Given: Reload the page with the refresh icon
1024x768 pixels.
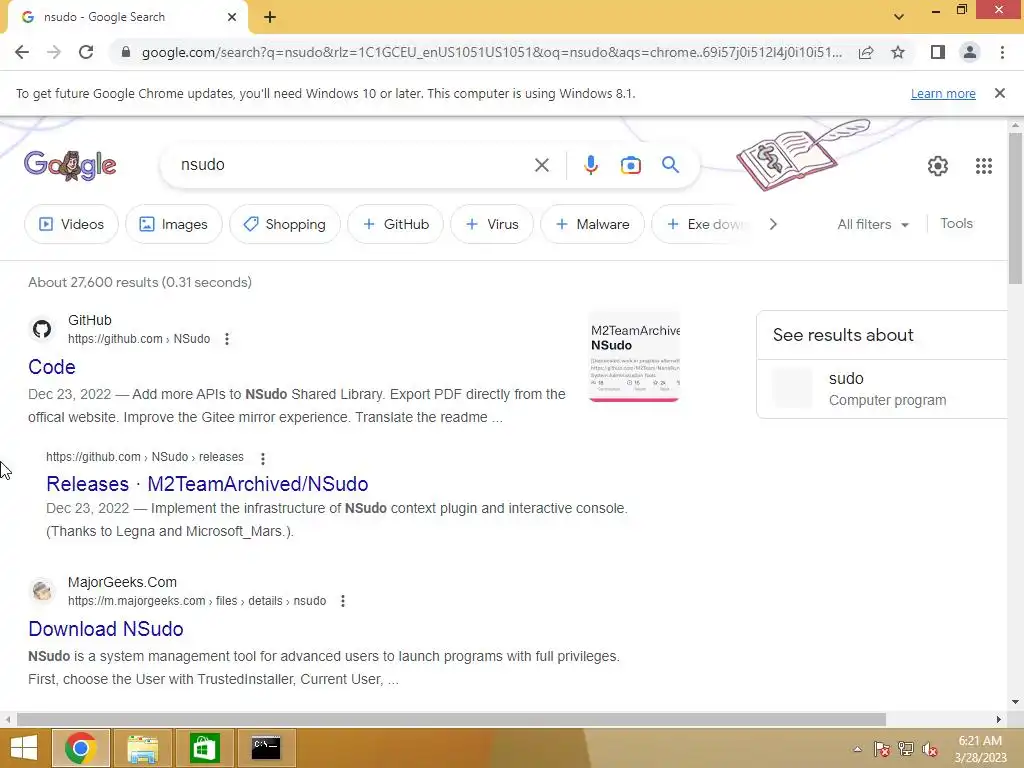Looking at the screenshot, I should point(86,52).
